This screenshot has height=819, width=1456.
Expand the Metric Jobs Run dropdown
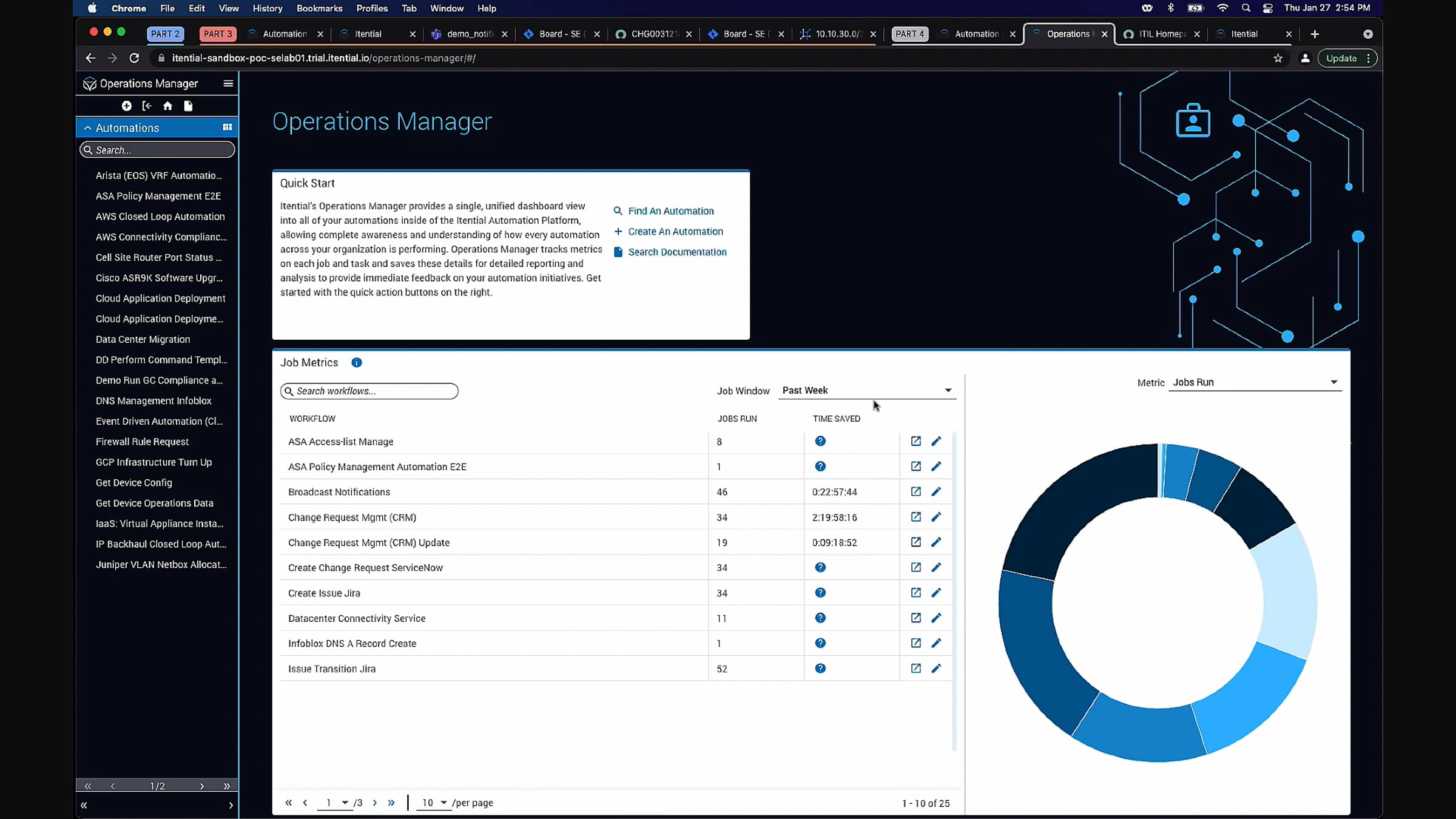[1255, 382]
